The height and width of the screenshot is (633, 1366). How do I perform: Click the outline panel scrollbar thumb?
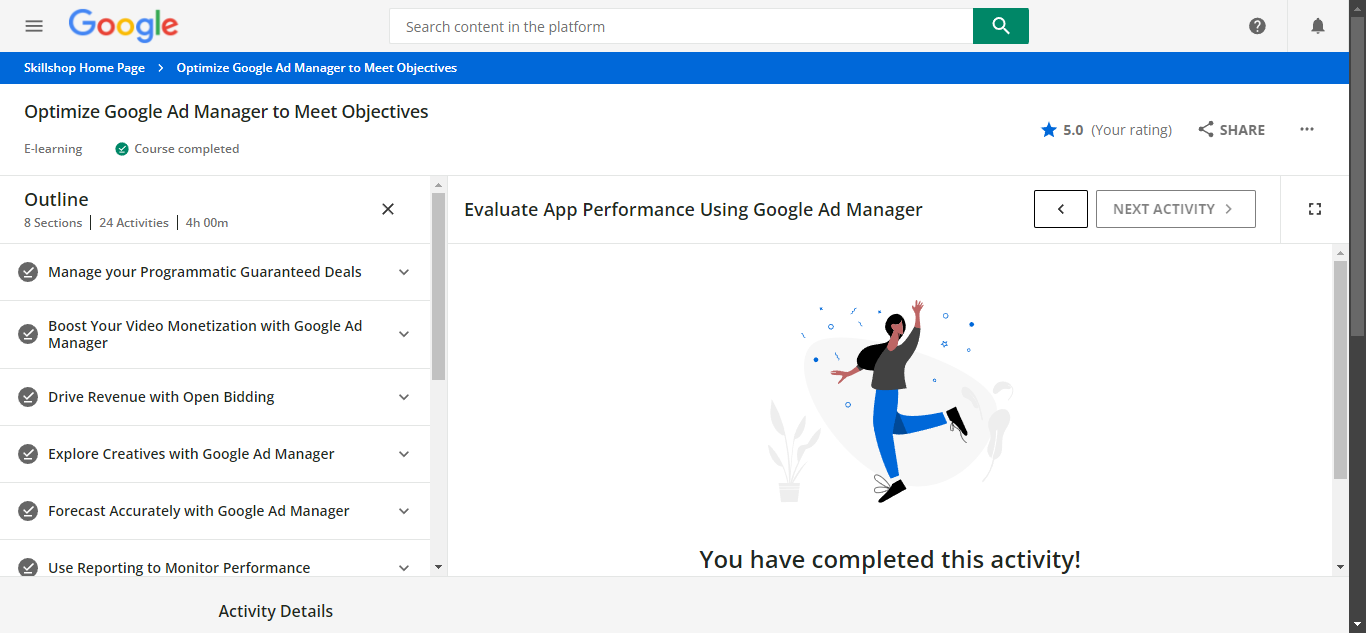tap(438, 285)
